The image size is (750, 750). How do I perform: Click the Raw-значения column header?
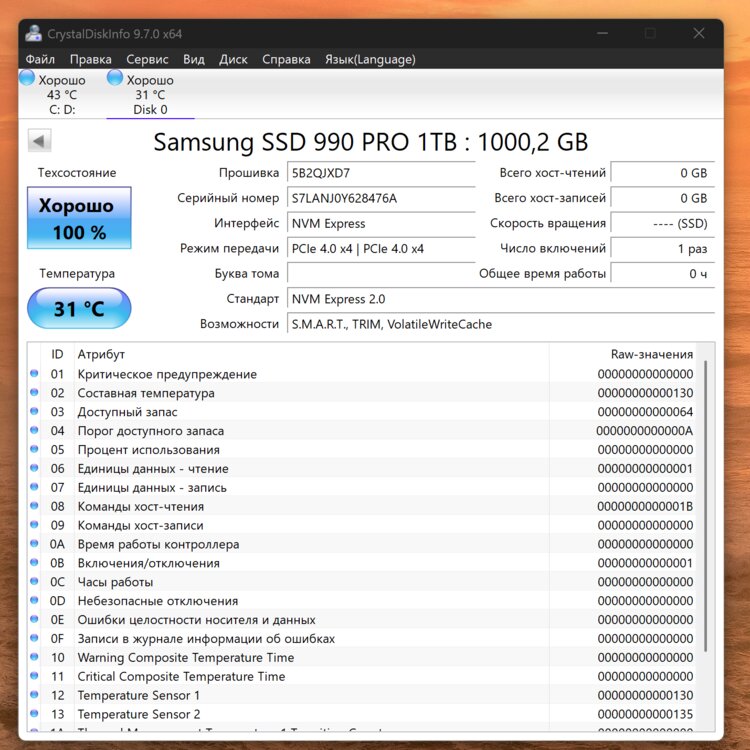click(651, 354)
